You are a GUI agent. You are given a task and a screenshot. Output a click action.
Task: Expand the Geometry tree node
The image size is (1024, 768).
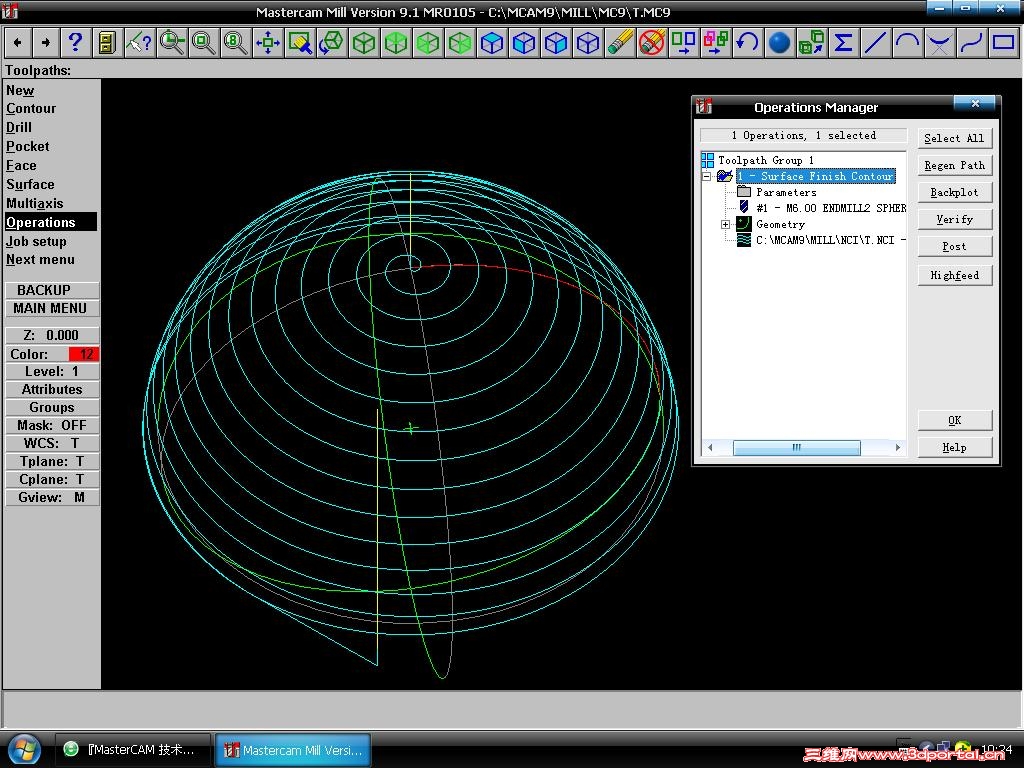(726, 224)
